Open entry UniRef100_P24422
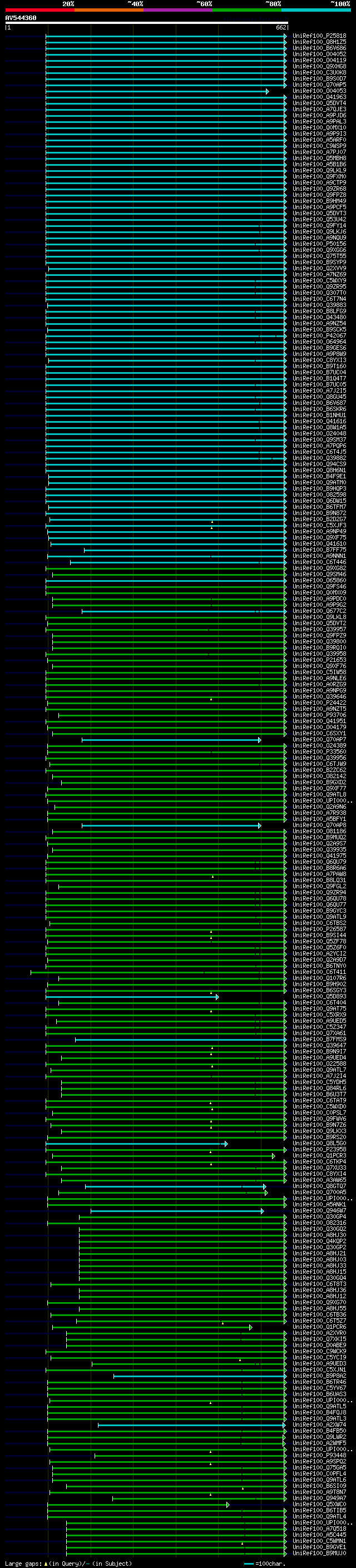The width and height of the screenshot is (356, 1568). click(x=319, y=703)
